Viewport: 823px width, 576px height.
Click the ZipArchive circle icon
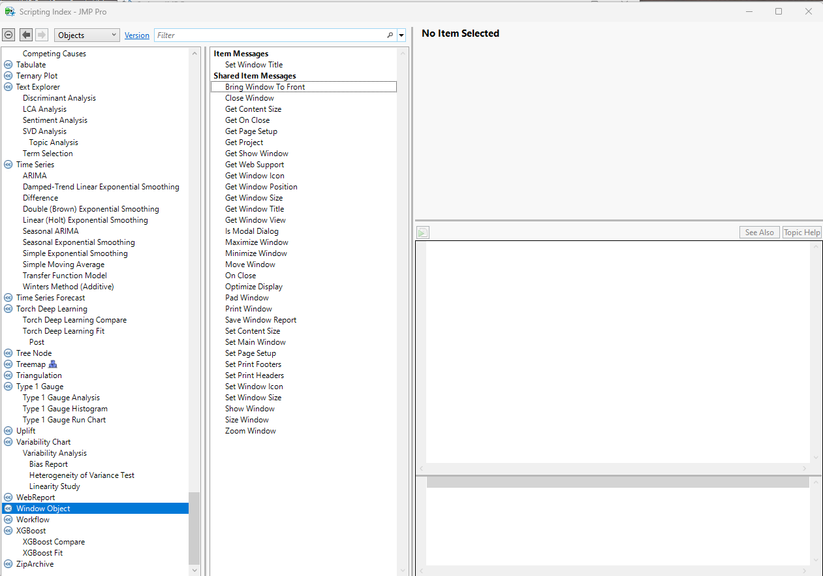(8, 564)
